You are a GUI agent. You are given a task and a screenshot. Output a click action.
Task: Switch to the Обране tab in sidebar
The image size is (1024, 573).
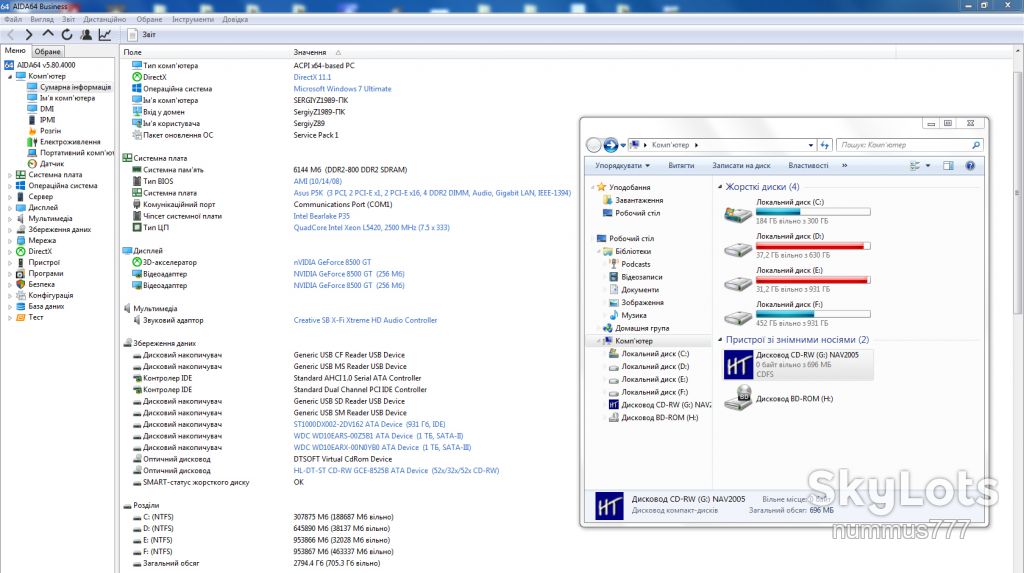tap(48, 52)
